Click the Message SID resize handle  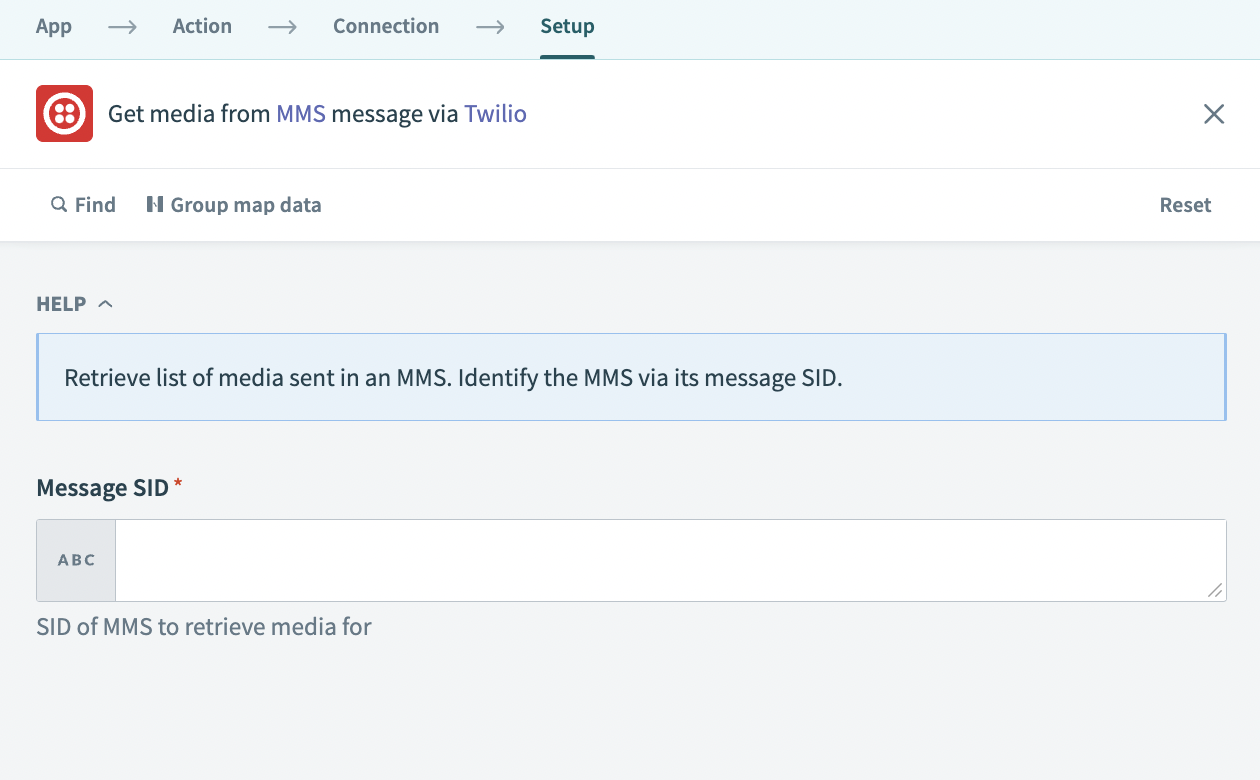click(x=1214, y=590)
